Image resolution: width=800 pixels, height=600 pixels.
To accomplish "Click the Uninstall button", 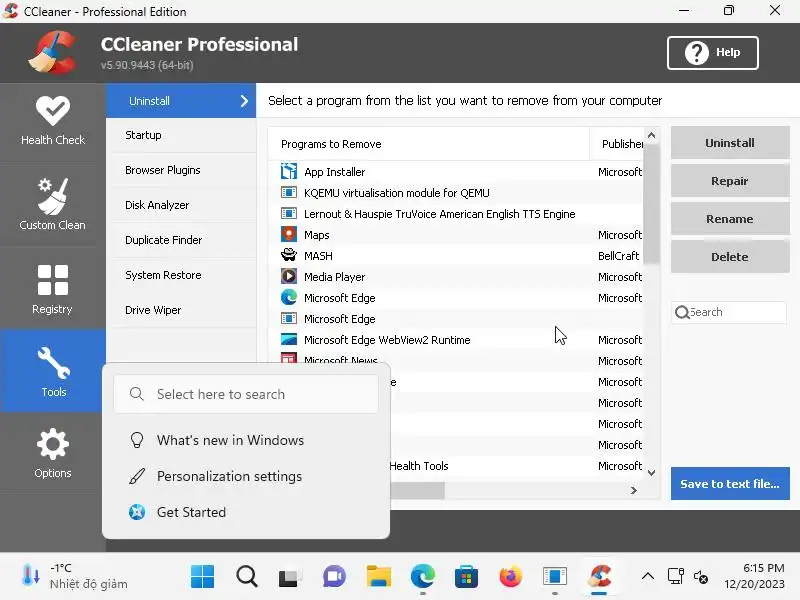I will pyautogui.click(x=730, y=143).
